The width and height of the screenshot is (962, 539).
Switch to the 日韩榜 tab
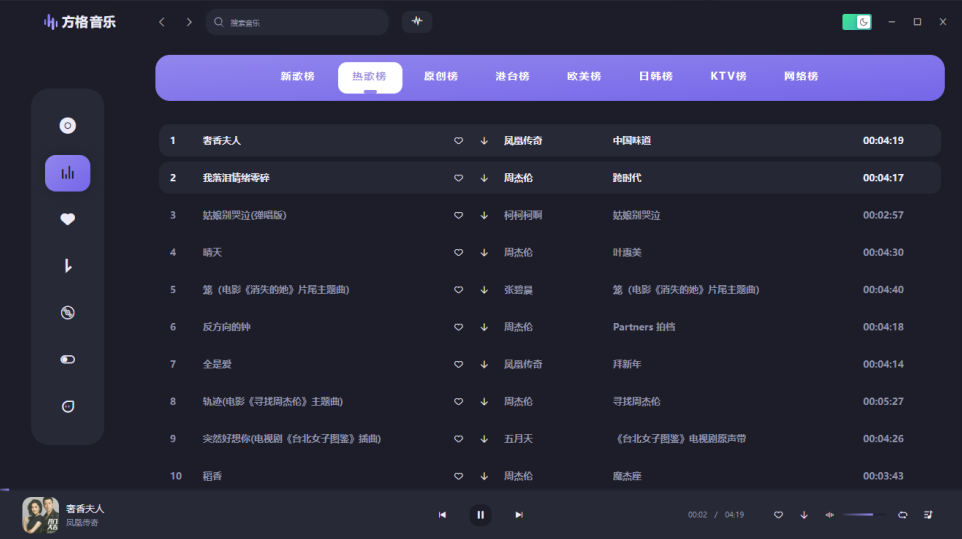(x=656, y=77)
